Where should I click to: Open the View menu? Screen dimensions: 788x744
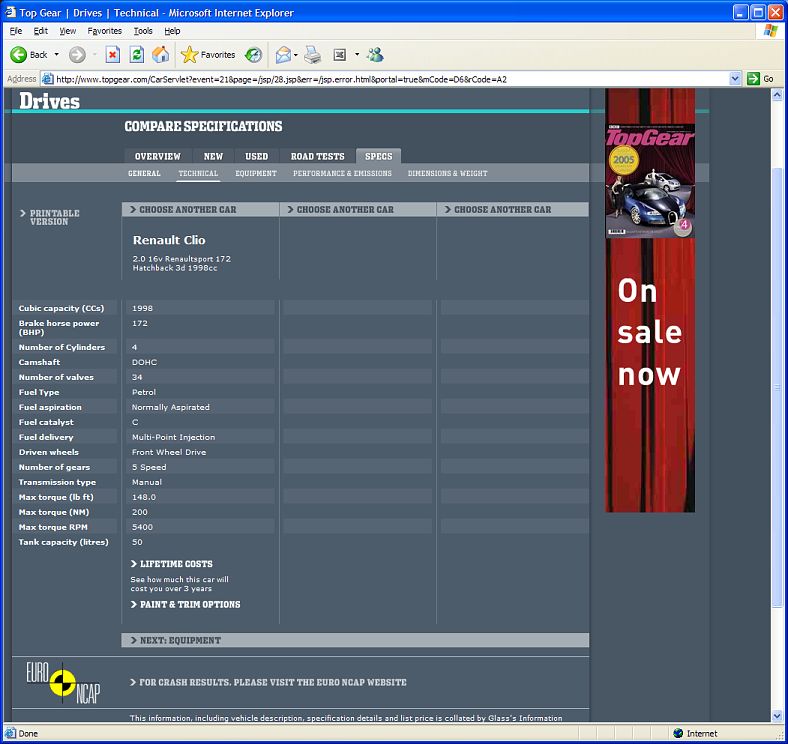click(67, 31)
